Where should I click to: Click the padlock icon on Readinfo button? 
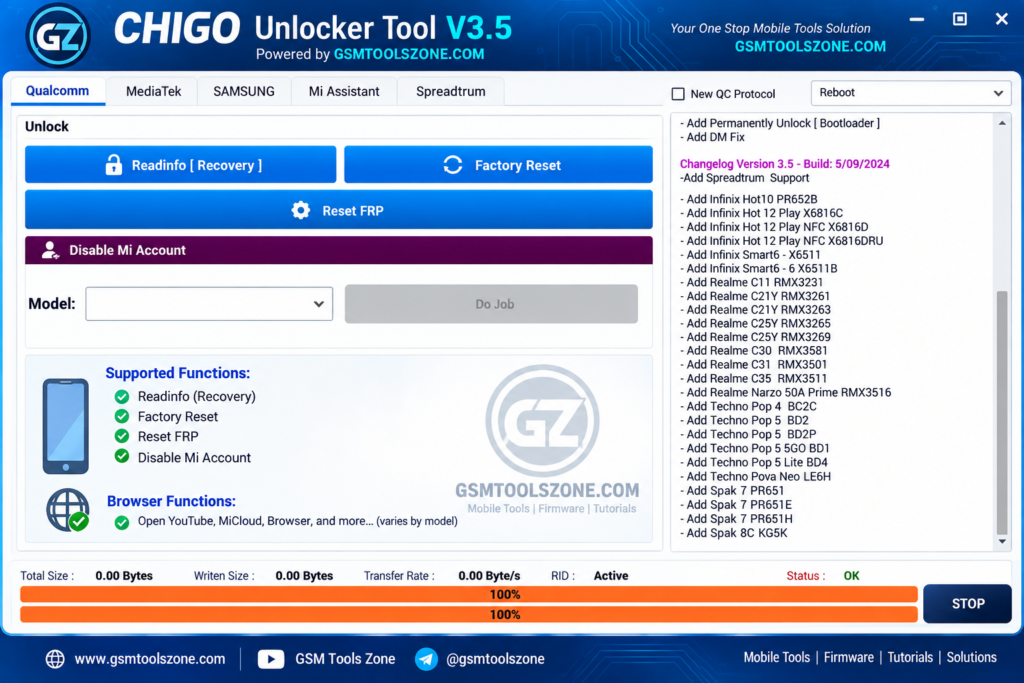114,165
